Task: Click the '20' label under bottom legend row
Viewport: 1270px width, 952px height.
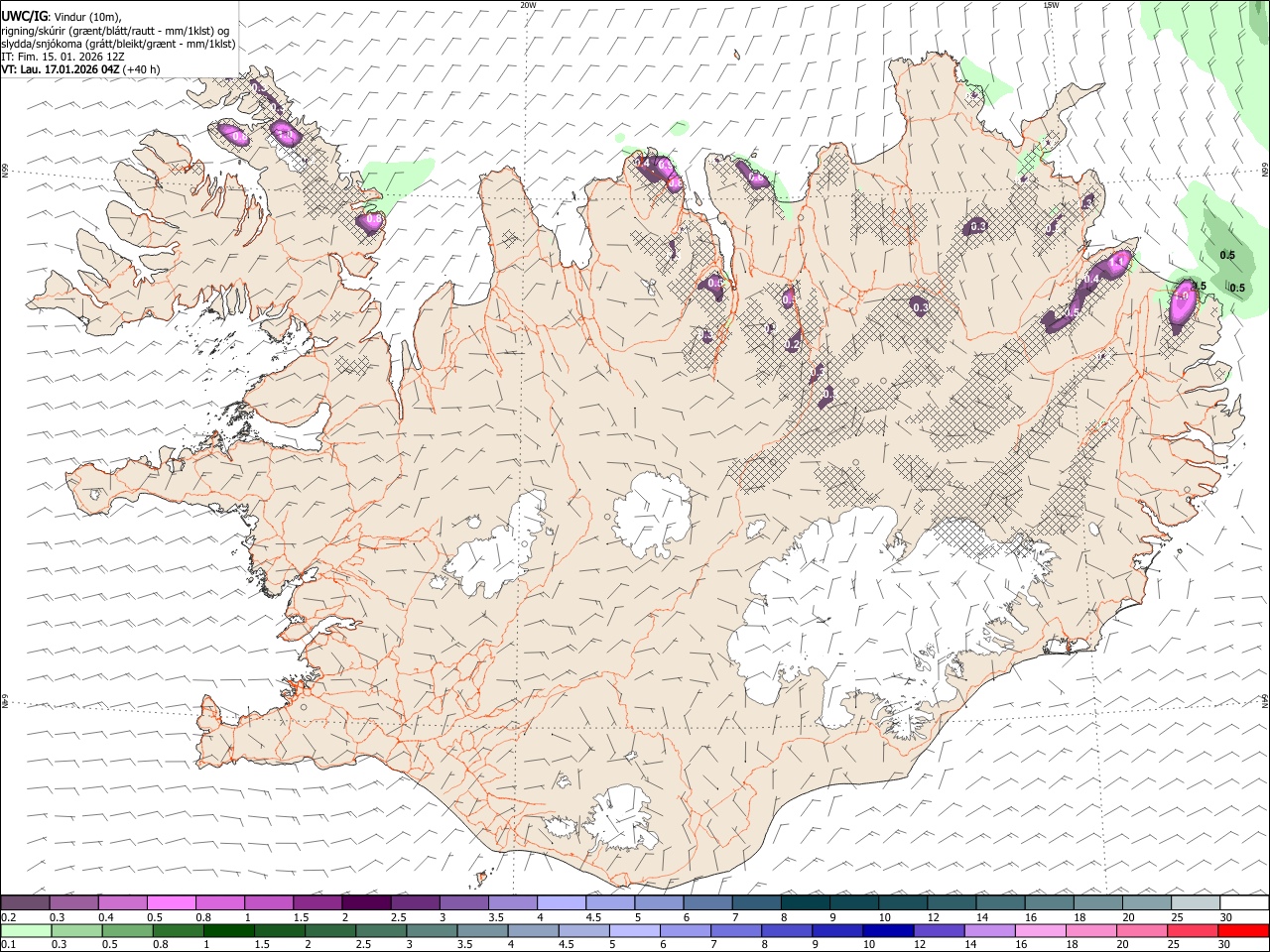Action: [1122, 944]
